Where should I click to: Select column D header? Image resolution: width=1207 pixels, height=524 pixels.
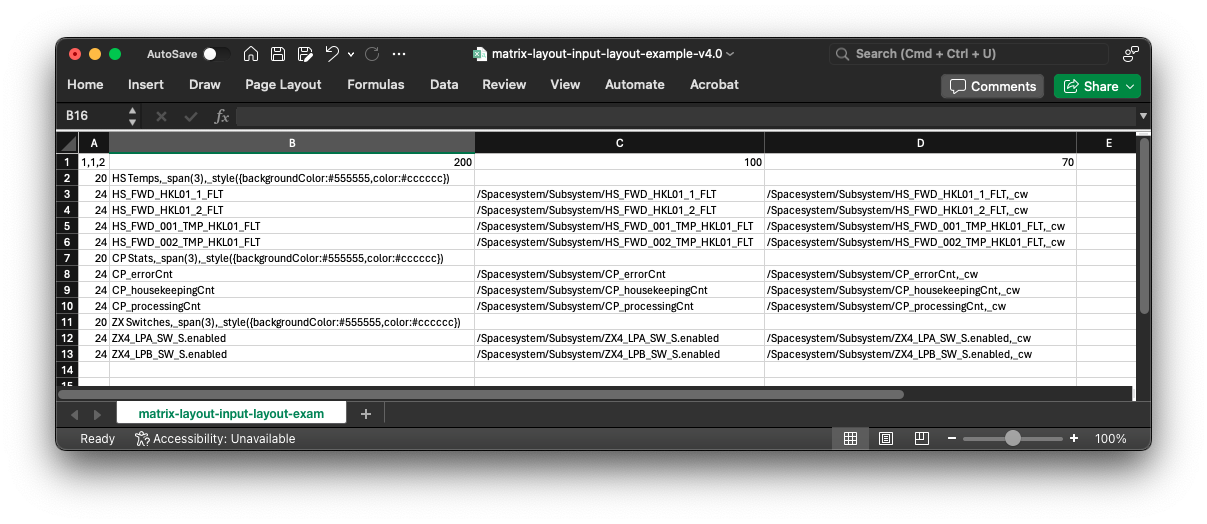(x=920, y=144)
